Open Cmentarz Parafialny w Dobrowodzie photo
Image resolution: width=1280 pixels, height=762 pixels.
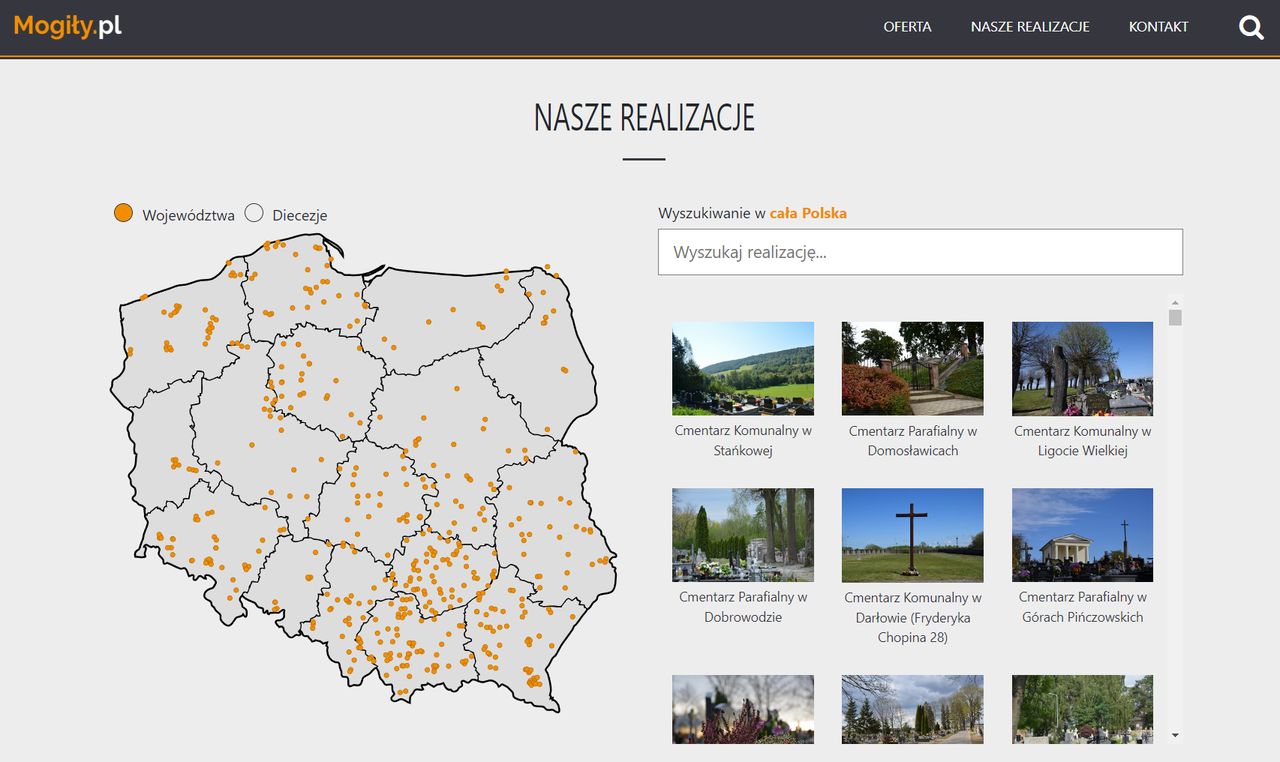pos(743,535)
